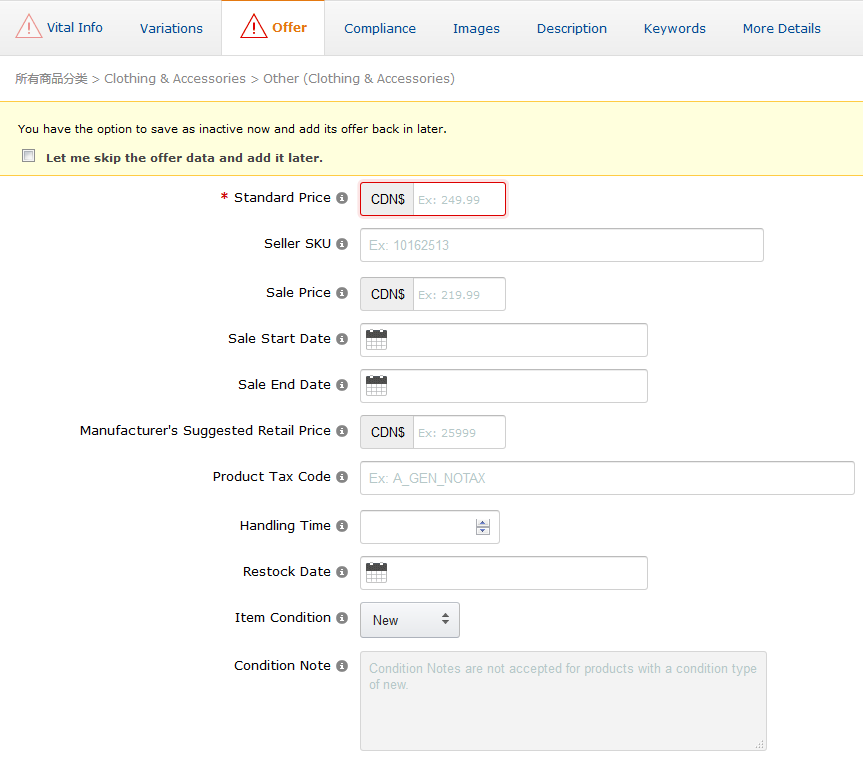This screenshot has height=766, width=863.
Task: Click the Handling Time spinner arrows
Action: pos(483,527)
